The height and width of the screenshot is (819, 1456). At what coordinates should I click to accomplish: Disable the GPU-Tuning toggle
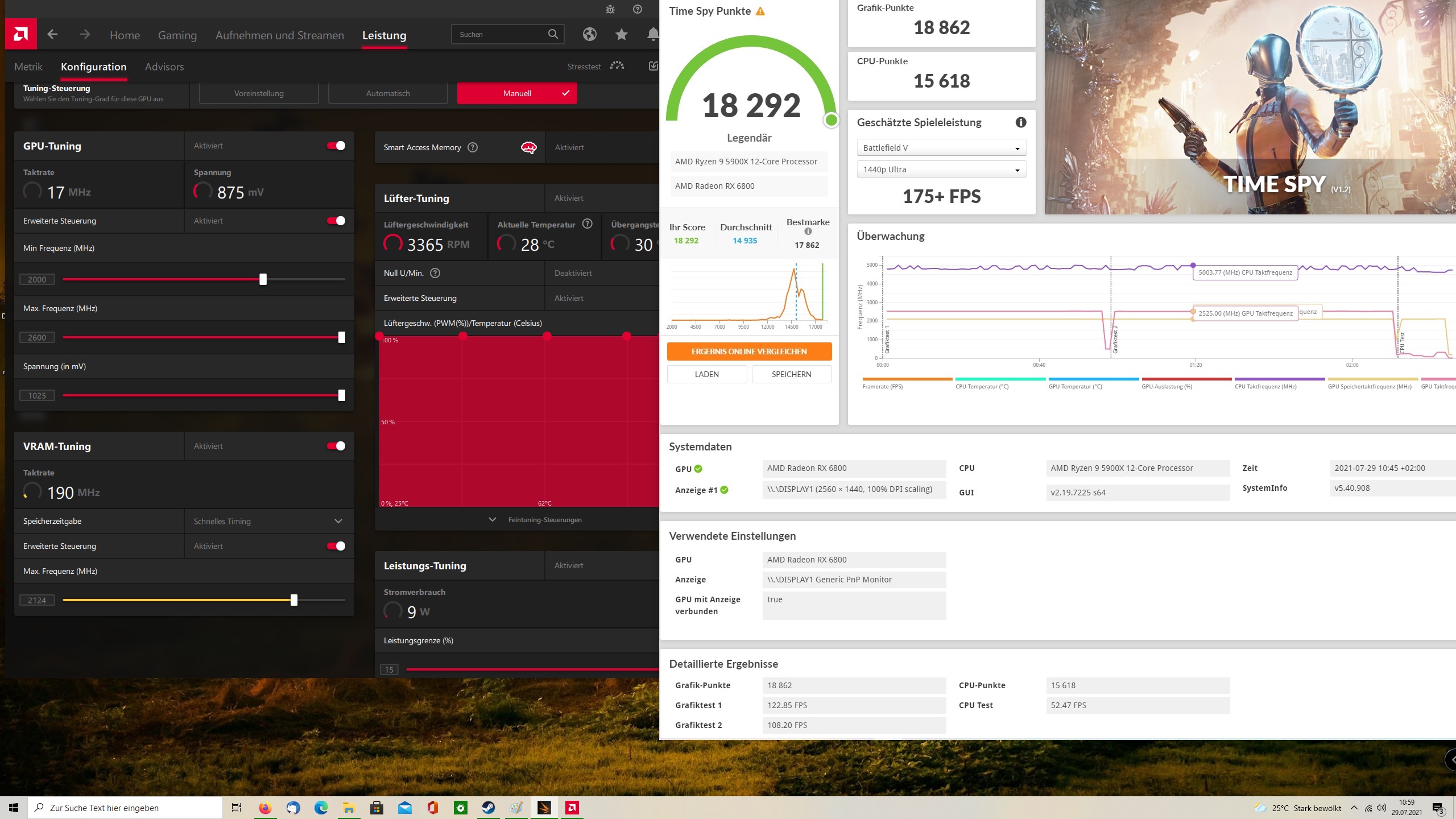pyautogui.click(x=336, y=146)
